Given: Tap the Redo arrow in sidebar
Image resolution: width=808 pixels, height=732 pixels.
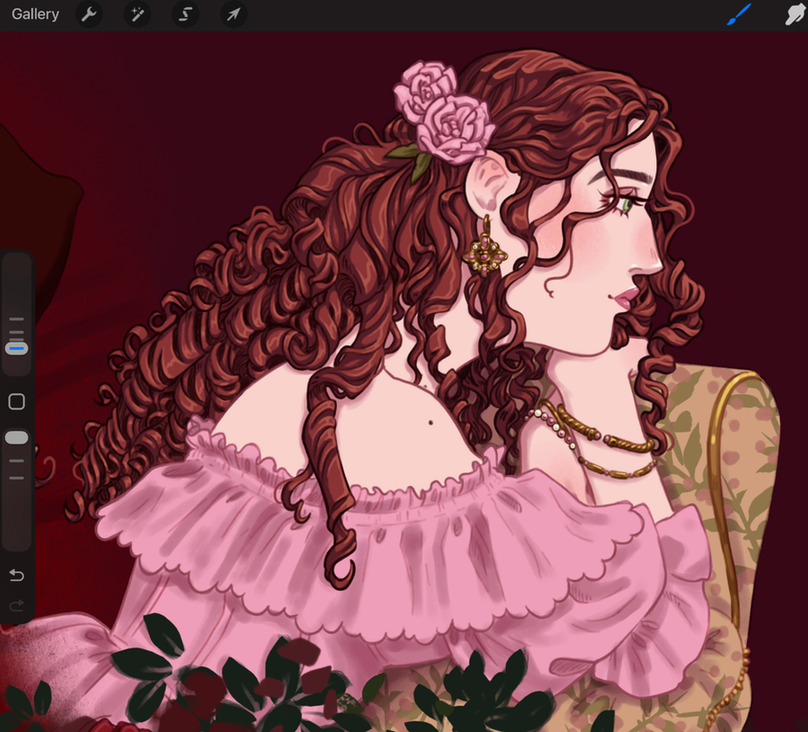Looking at the screenshot, I should click(x=16, y=606).
